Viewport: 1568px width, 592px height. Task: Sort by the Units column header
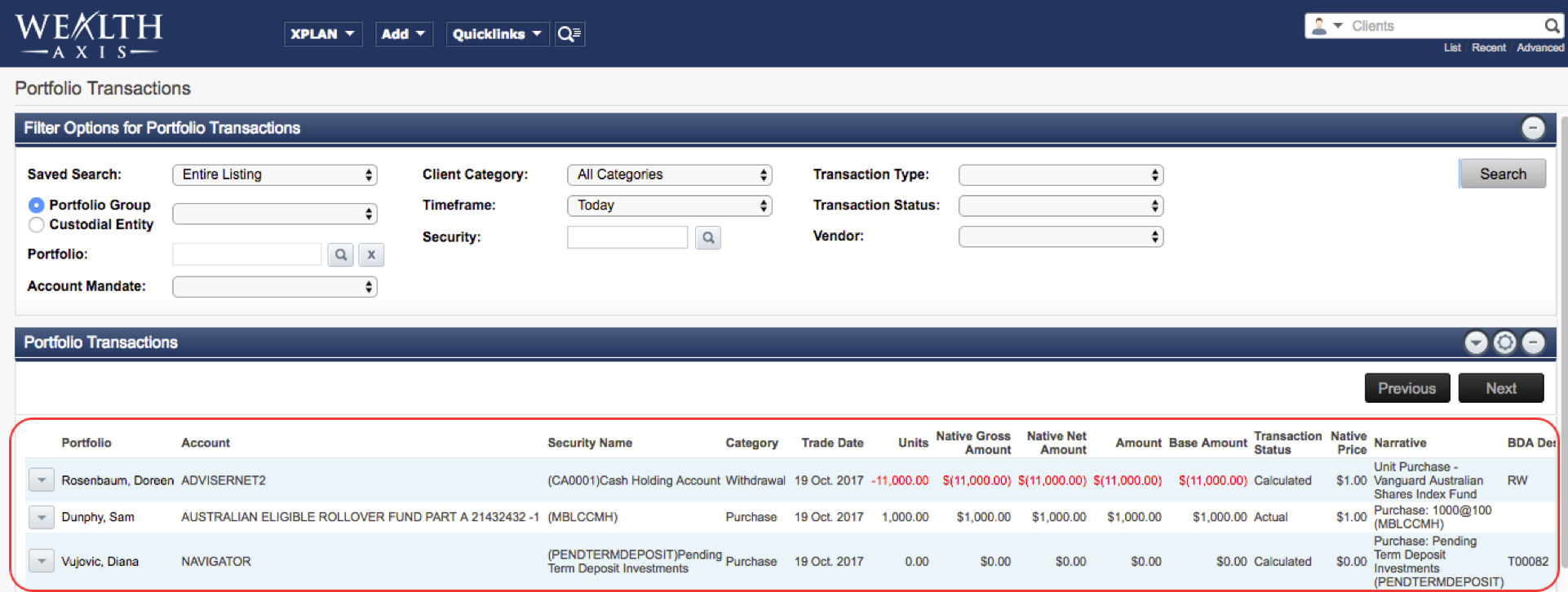[913, 443]
